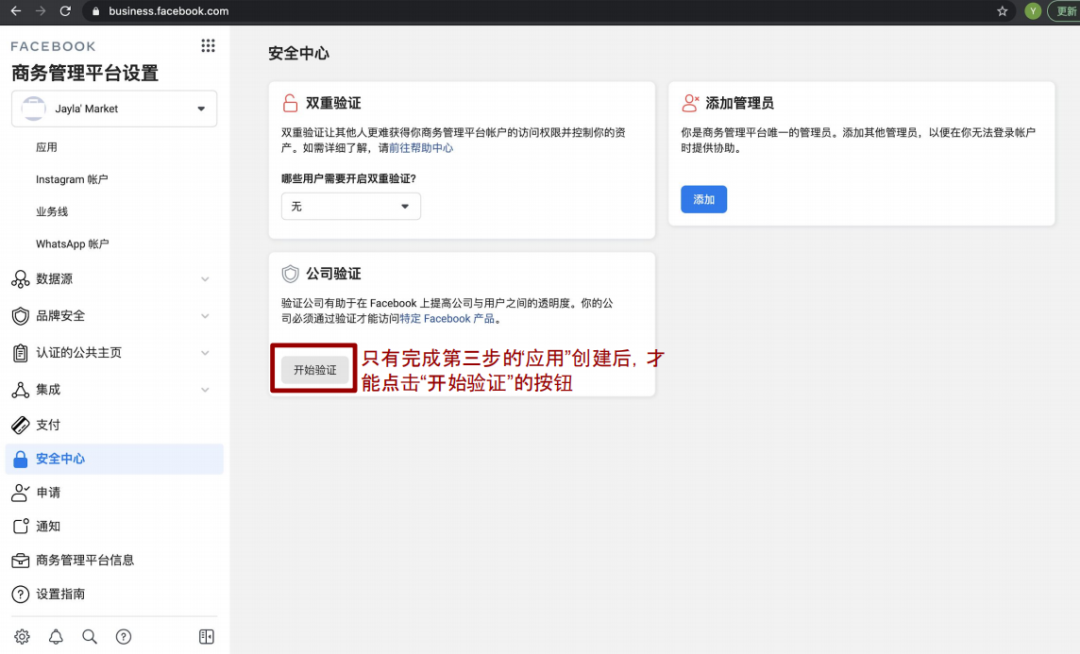Screen dimensions: 1080x654
Task: Open the apps grid icon near FACEBOOK logo
Action: 207,45
